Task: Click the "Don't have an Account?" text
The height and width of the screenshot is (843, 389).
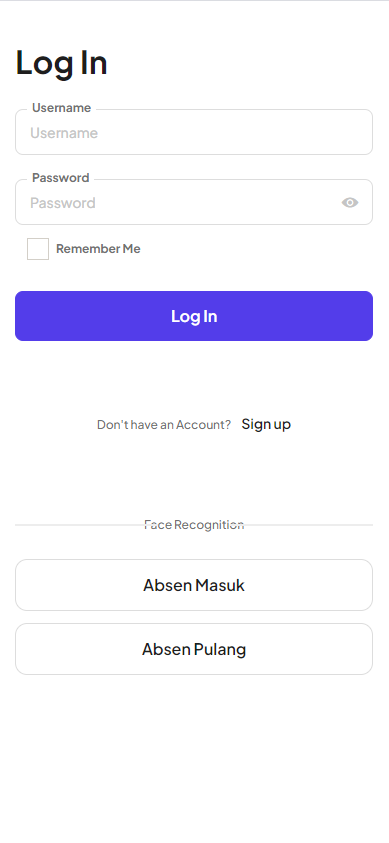Action: click(x=164, y=425)
